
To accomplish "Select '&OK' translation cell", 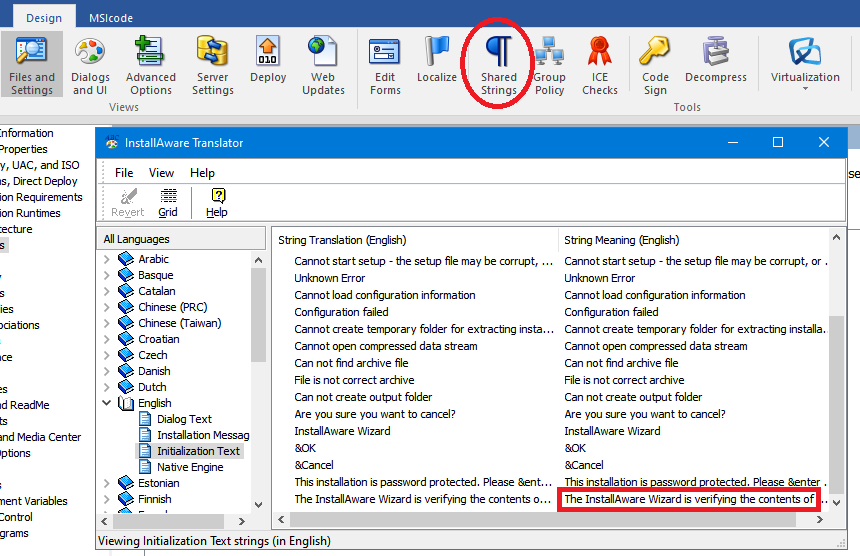I will tap(305, 448).
